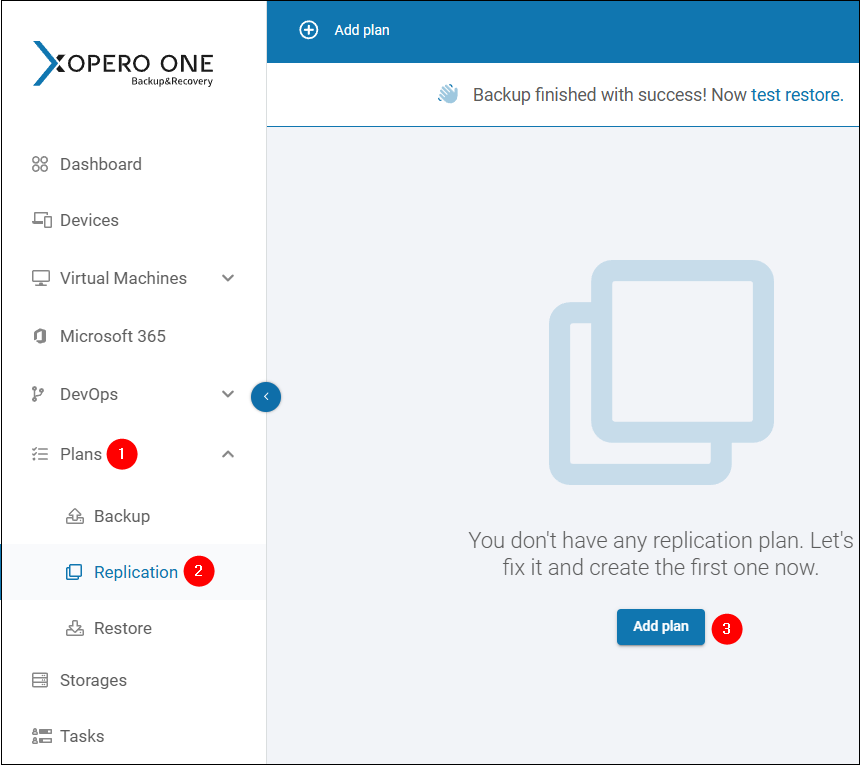Open the Tasks list icon
Screen dimensions: 860x765
coord(39,736)
